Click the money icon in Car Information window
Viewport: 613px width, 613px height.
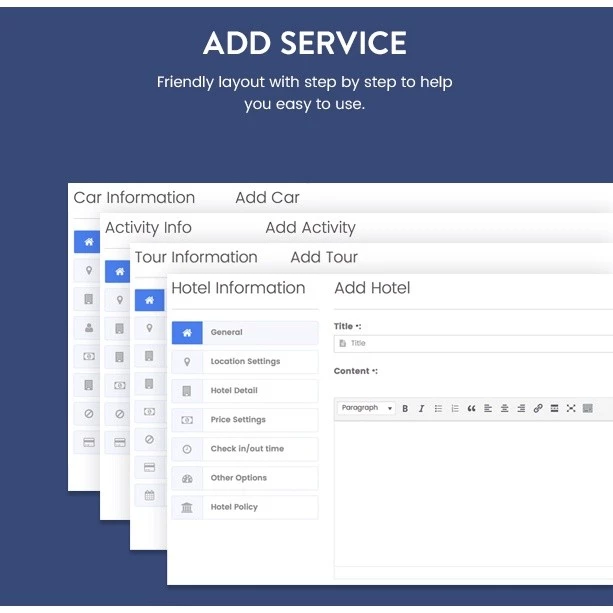89,357
